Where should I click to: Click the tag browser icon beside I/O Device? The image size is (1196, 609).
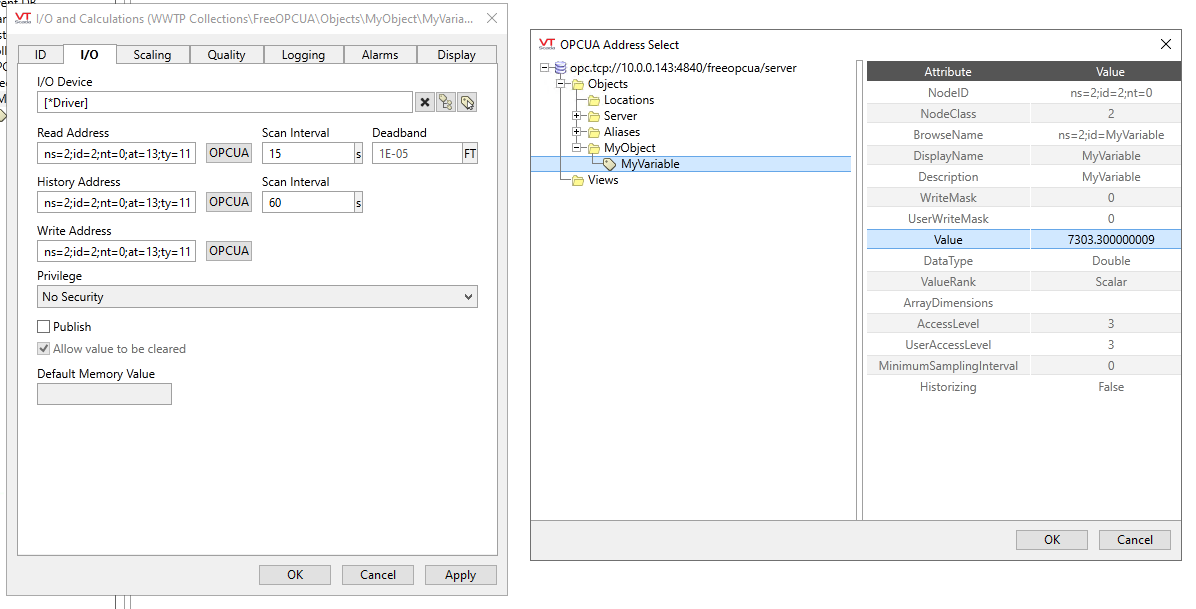tap(446, 102)
